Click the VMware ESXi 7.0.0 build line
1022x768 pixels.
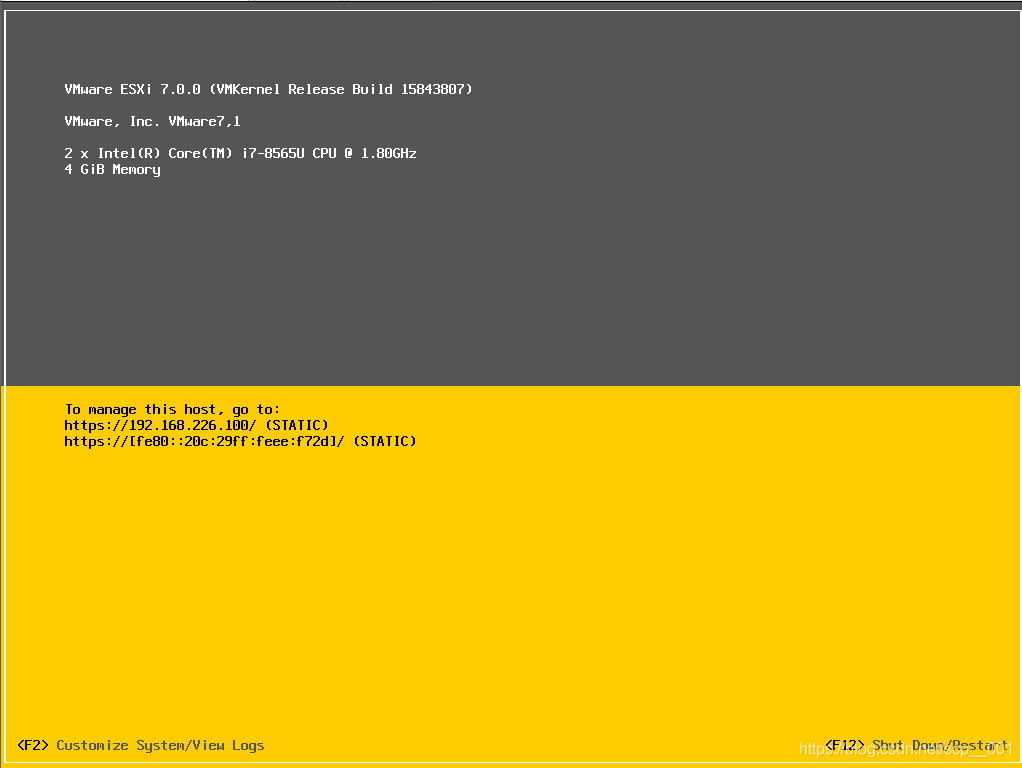(269, 89)
